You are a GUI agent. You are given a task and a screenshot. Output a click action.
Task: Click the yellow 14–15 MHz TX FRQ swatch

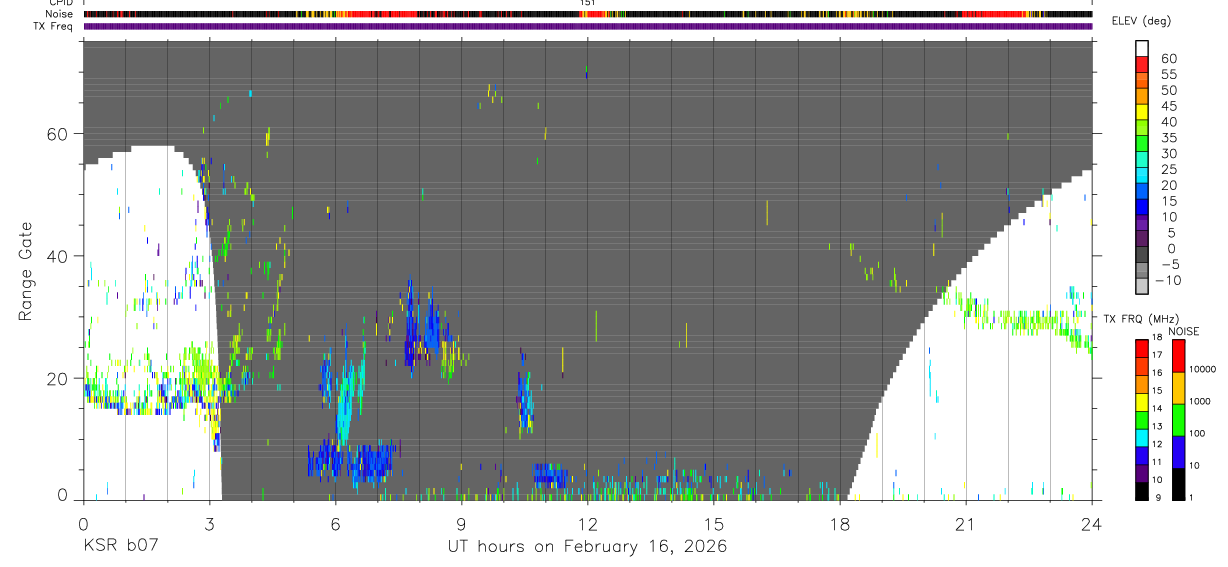1142,400
